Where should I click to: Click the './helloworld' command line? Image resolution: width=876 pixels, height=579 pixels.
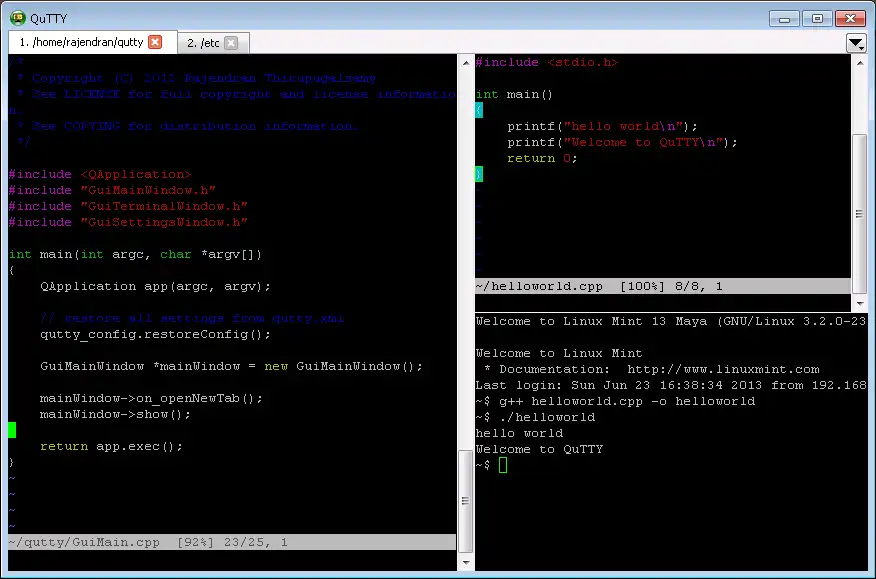pos(547,417)
